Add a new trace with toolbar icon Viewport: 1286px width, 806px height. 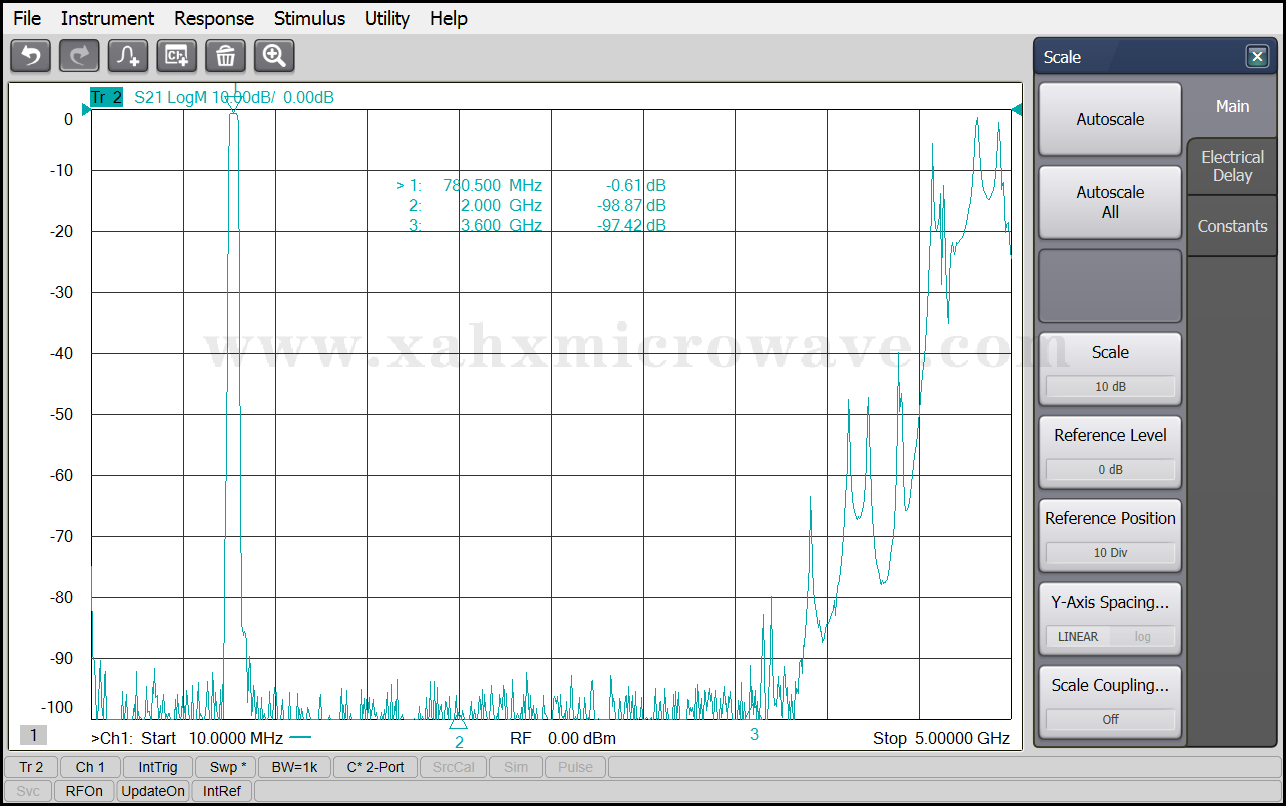pos(128,56)
